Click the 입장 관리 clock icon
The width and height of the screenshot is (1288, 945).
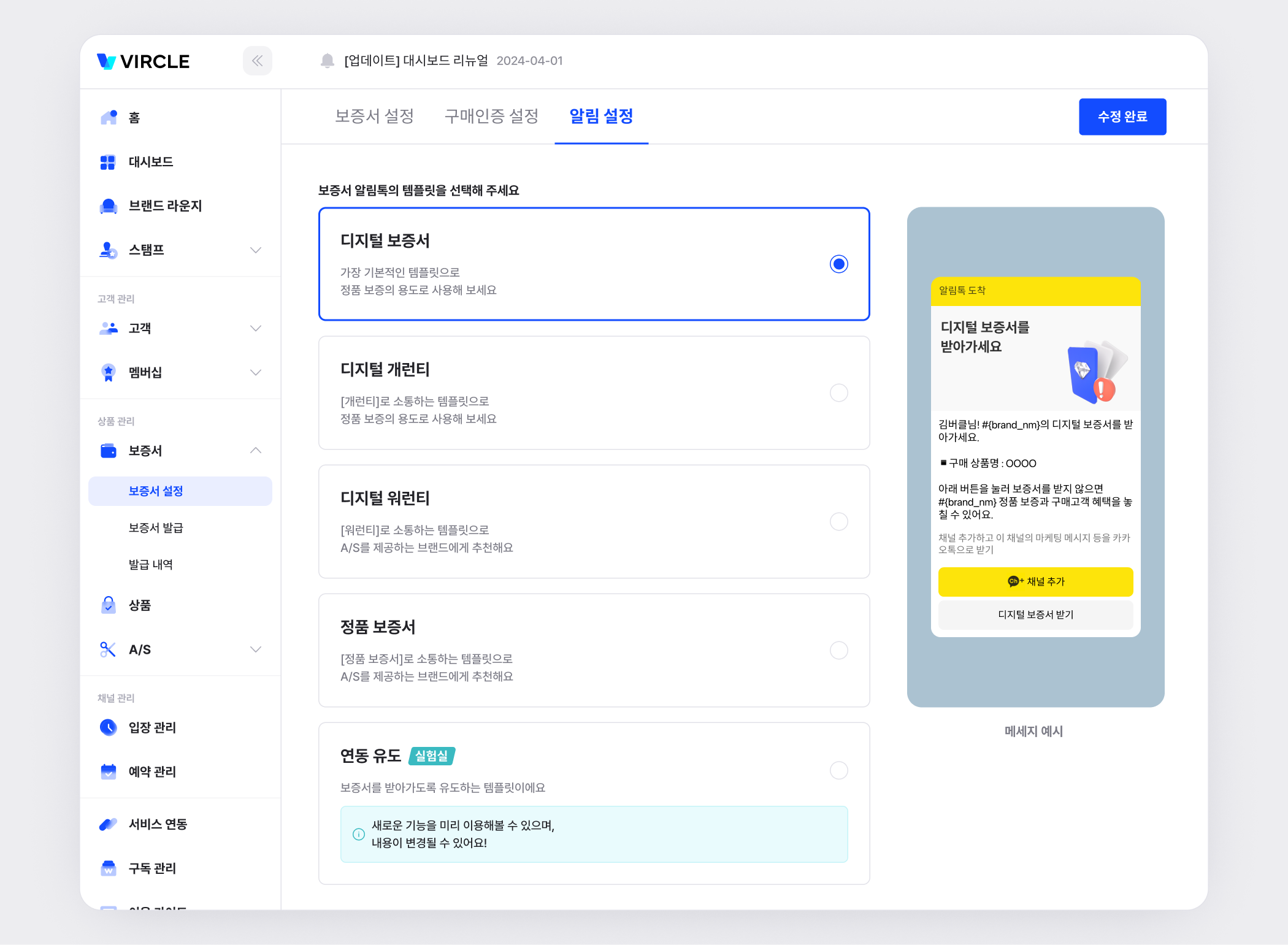pyautogui.click(x=109, y=727)
